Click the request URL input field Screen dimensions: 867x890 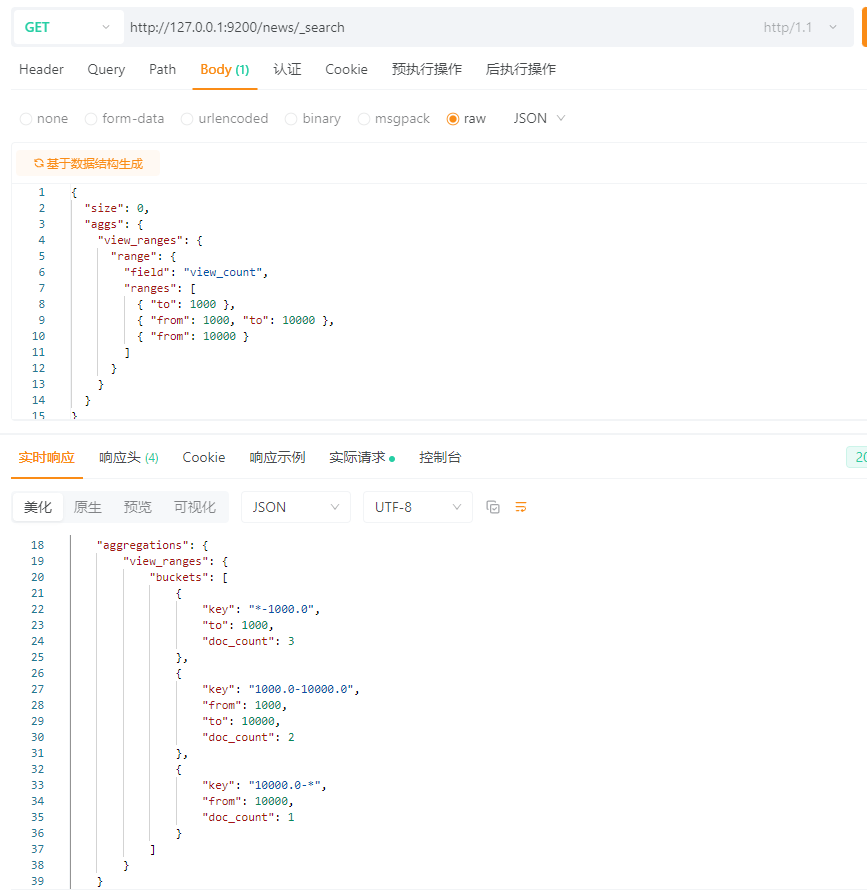click(x=437, y=27)
